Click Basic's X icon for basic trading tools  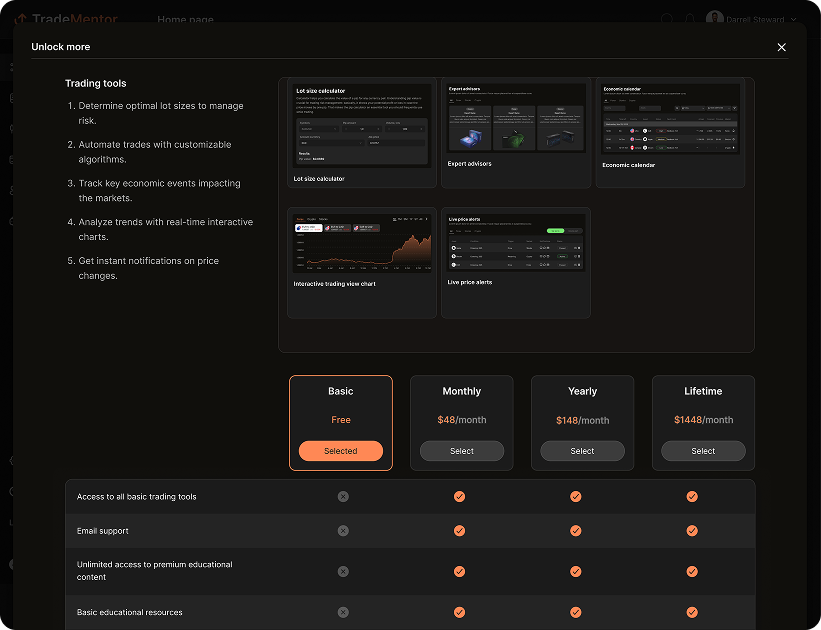point(343,496)
